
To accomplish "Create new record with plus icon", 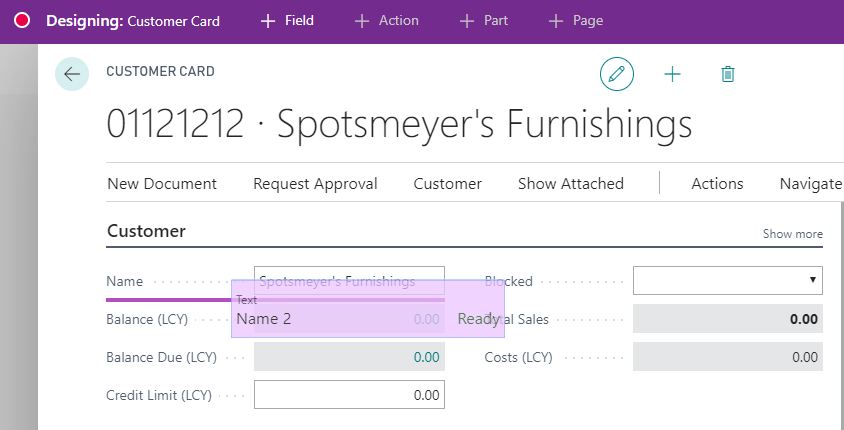I will 672,74.
